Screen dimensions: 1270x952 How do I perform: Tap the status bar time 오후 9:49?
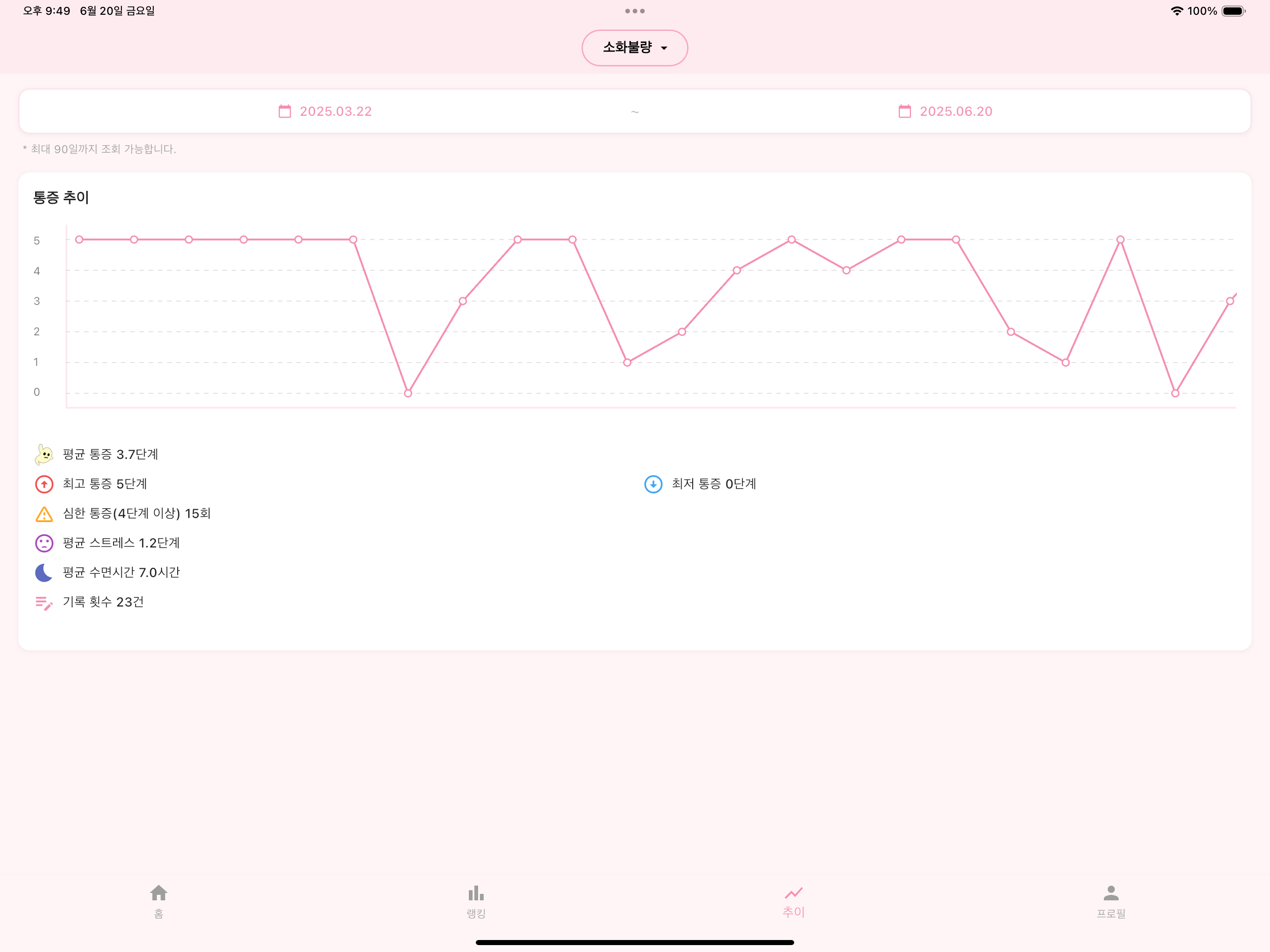coord(47,11)
